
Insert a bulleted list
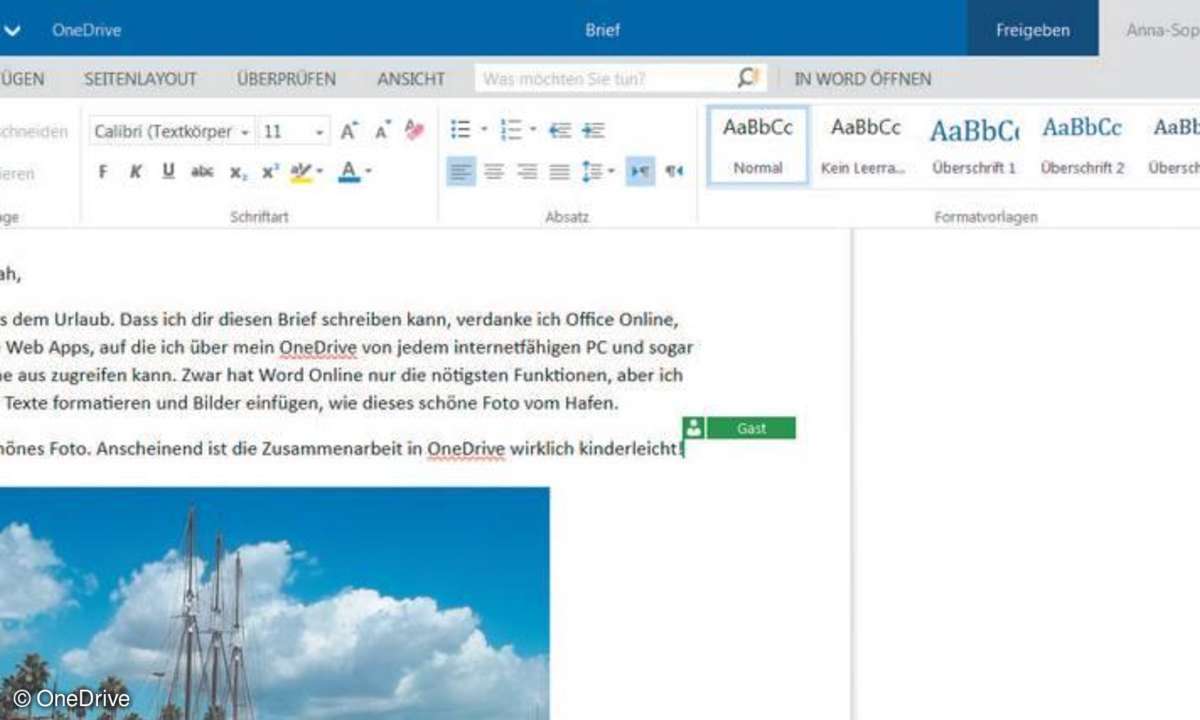(x=461, y=130)
